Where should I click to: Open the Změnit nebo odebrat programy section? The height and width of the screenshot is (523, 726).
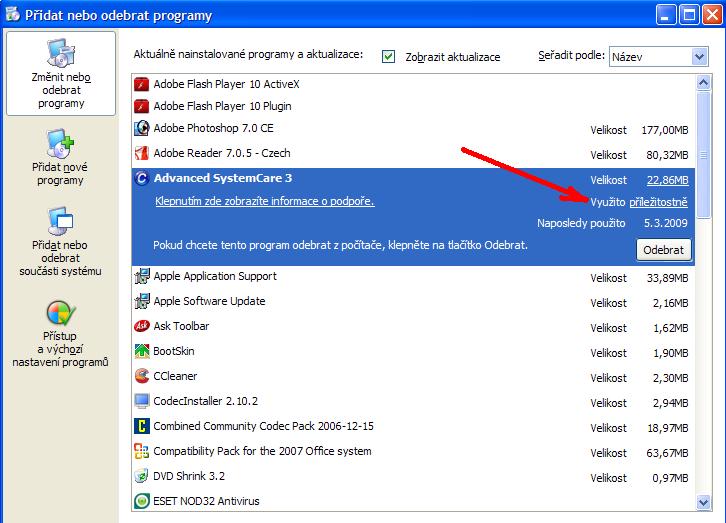61,74
